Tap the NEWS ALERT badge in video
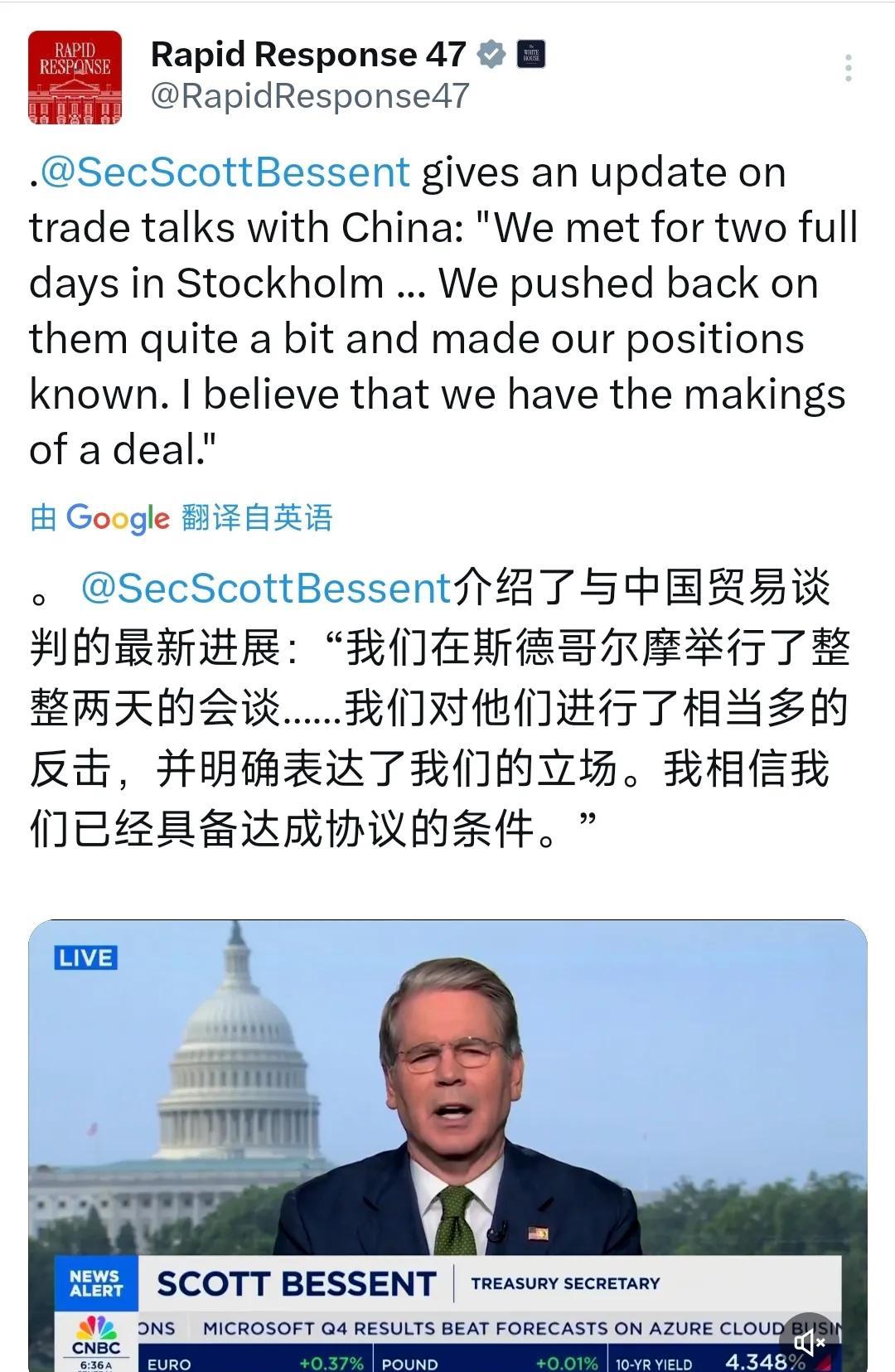895x1372 pixels. 96,1282
